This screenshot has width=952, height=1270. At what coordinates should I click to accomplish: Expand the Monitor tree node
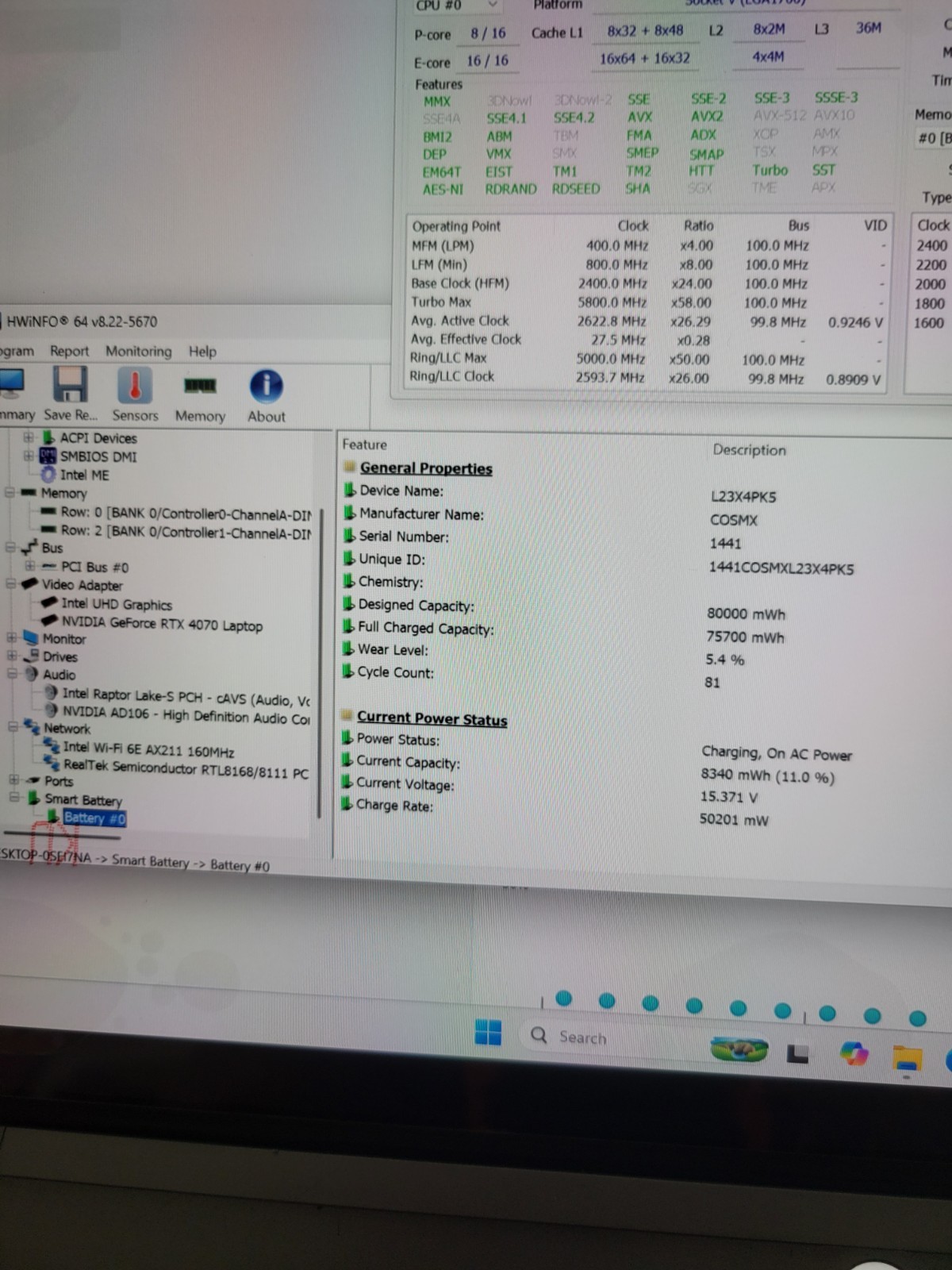click(x=11, y=637)
